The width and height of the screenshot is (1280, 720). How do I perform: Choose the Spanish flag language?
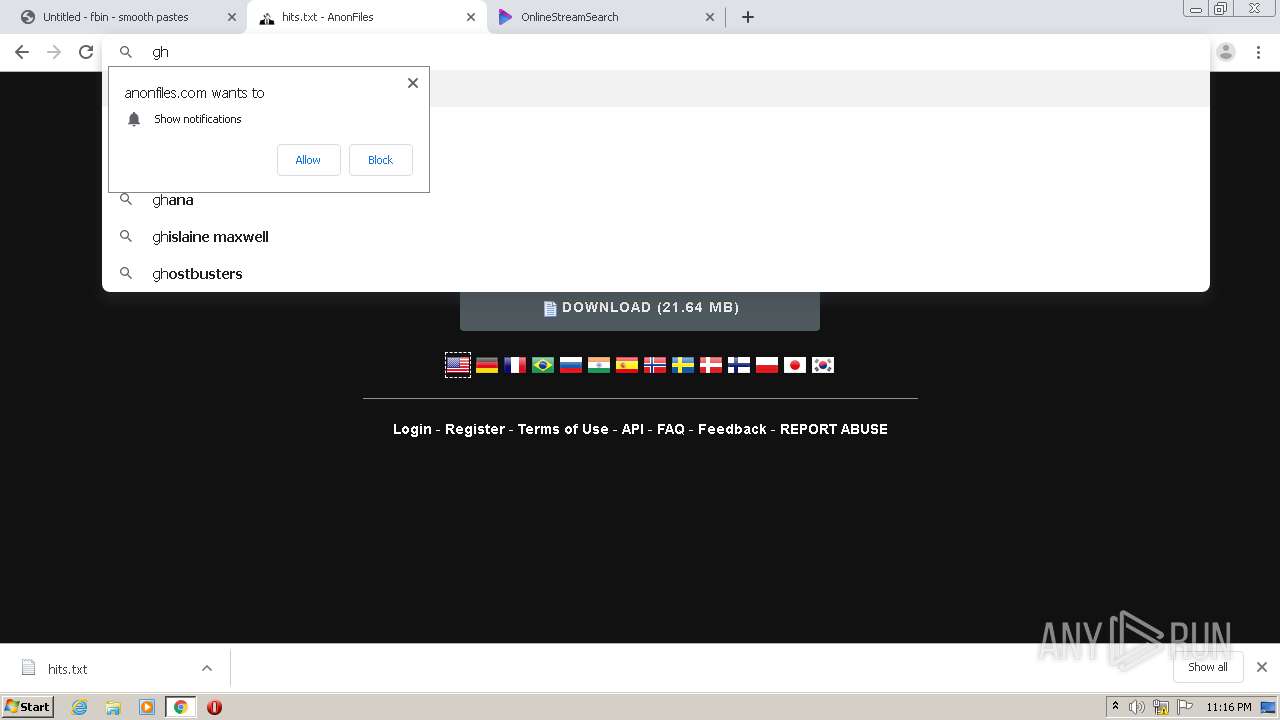point(627,365)
